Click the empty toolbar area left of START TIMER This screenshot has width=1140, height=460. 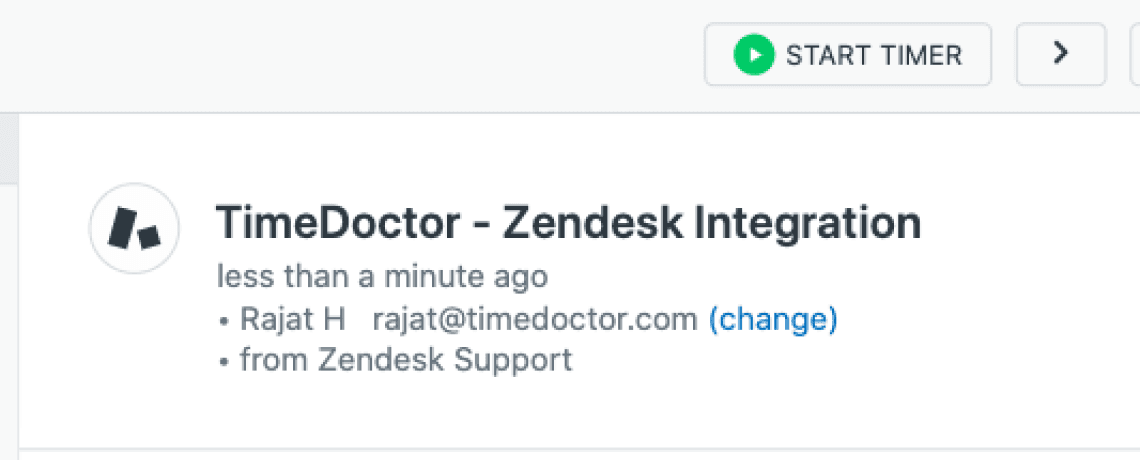pyautogui.click(x=350, y=55)
